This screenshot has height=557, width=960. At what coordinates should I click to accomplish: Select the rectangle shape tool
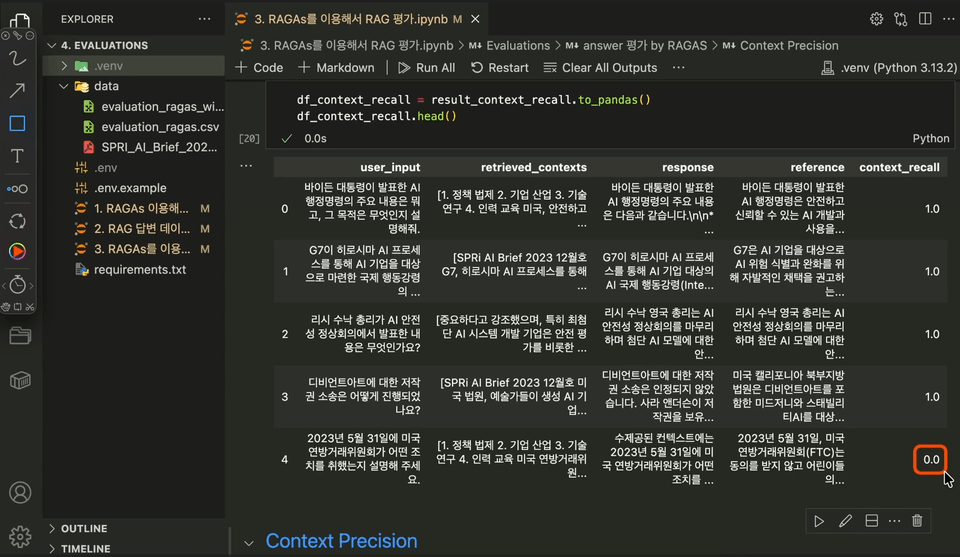point(17,124)
